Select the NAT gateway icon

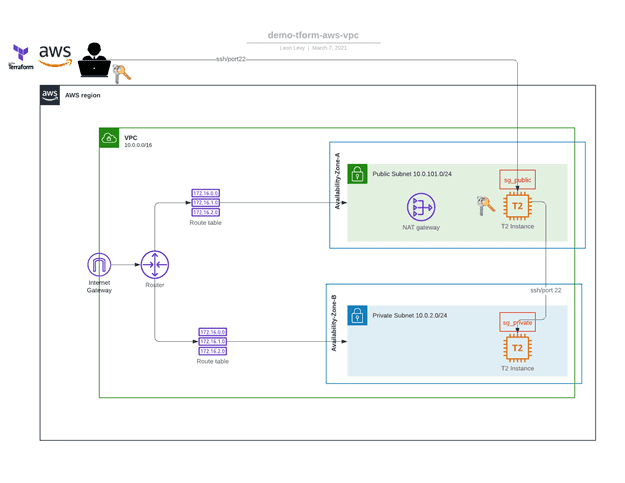click(421, 207)
